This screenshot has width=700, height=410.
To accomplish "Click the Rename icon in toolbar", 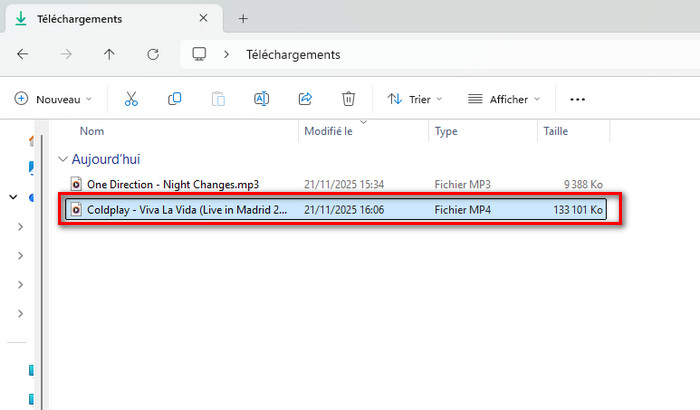I will pyautogui.click(x=262, y=99).
